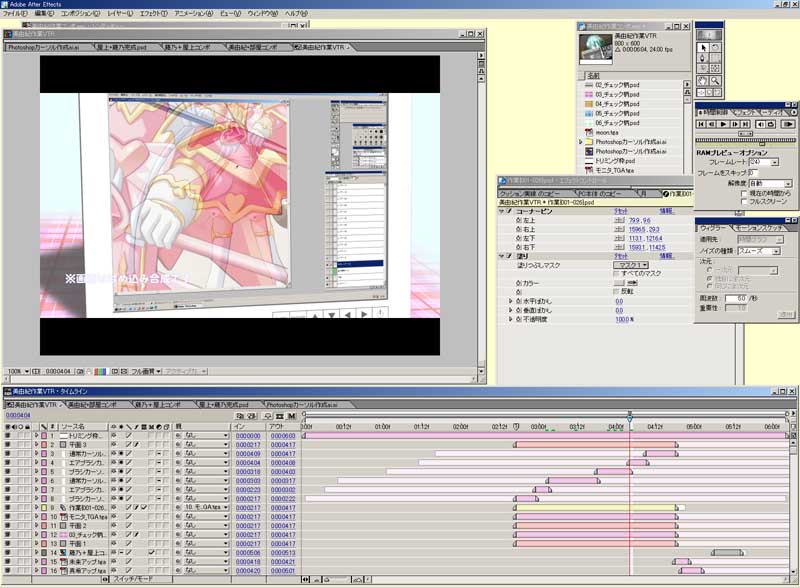Click the stopwatch icon for 左上
The image size is (800, 588).
[518, 220]
